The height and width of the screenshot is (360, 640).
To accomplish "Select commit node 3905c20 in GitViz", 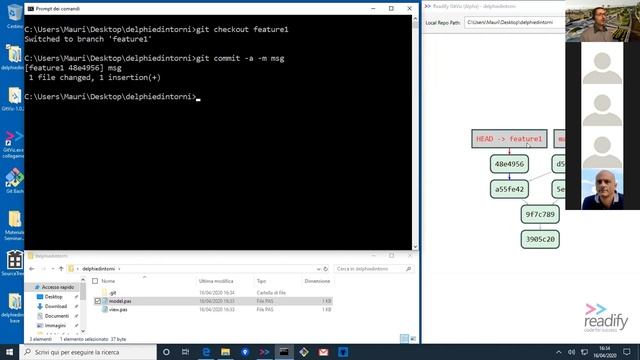I will tap(540, 239).
